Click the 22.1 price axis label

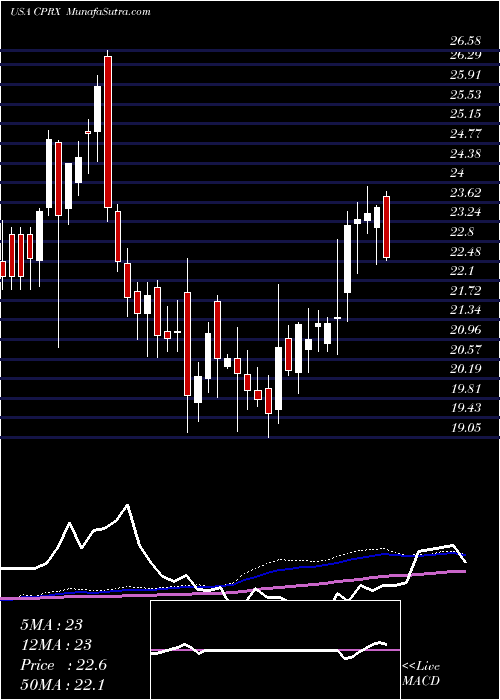(462, 271)
